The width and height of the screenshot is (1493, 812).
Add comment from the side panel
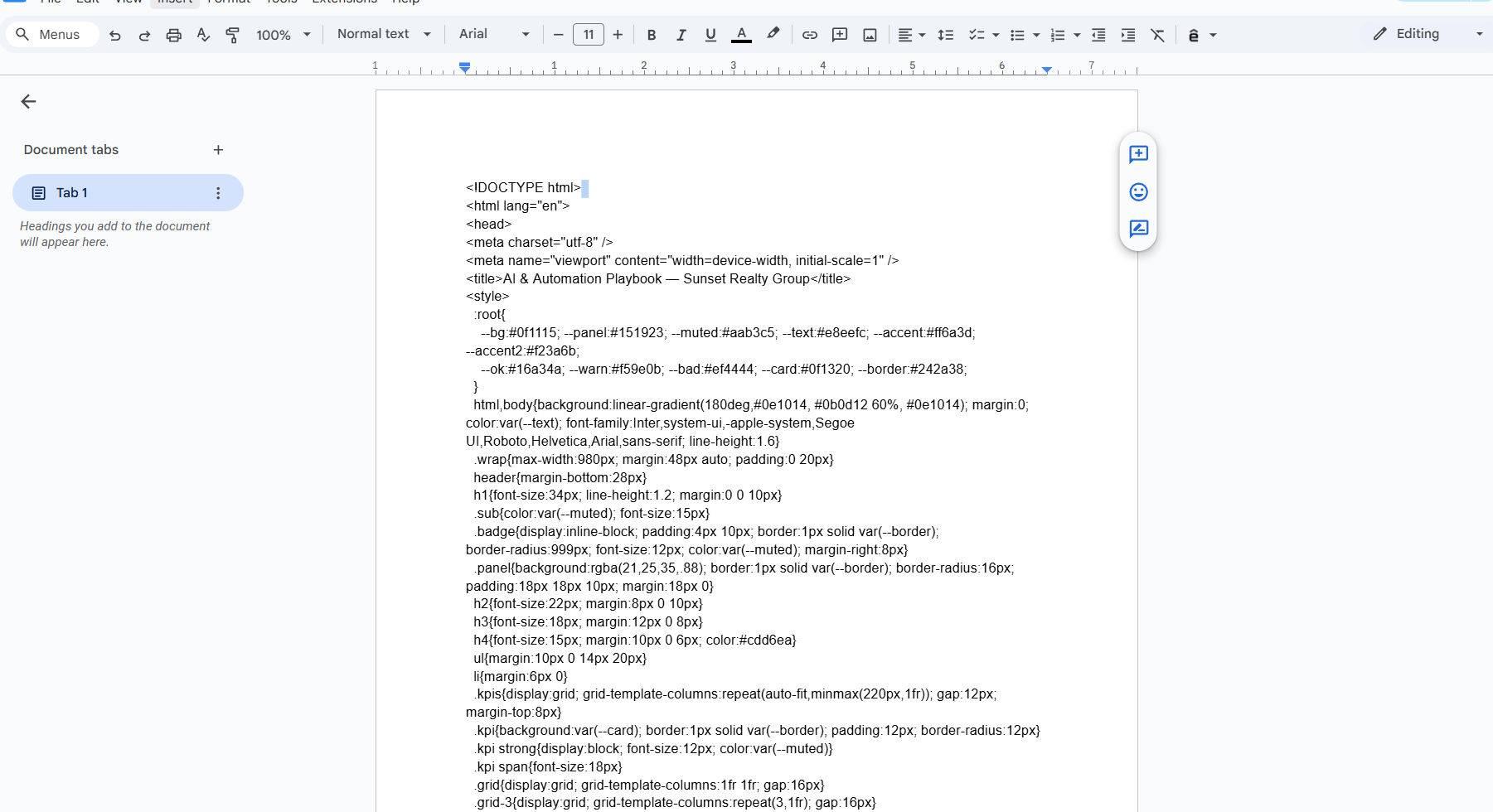click(x=1138, y=154)
